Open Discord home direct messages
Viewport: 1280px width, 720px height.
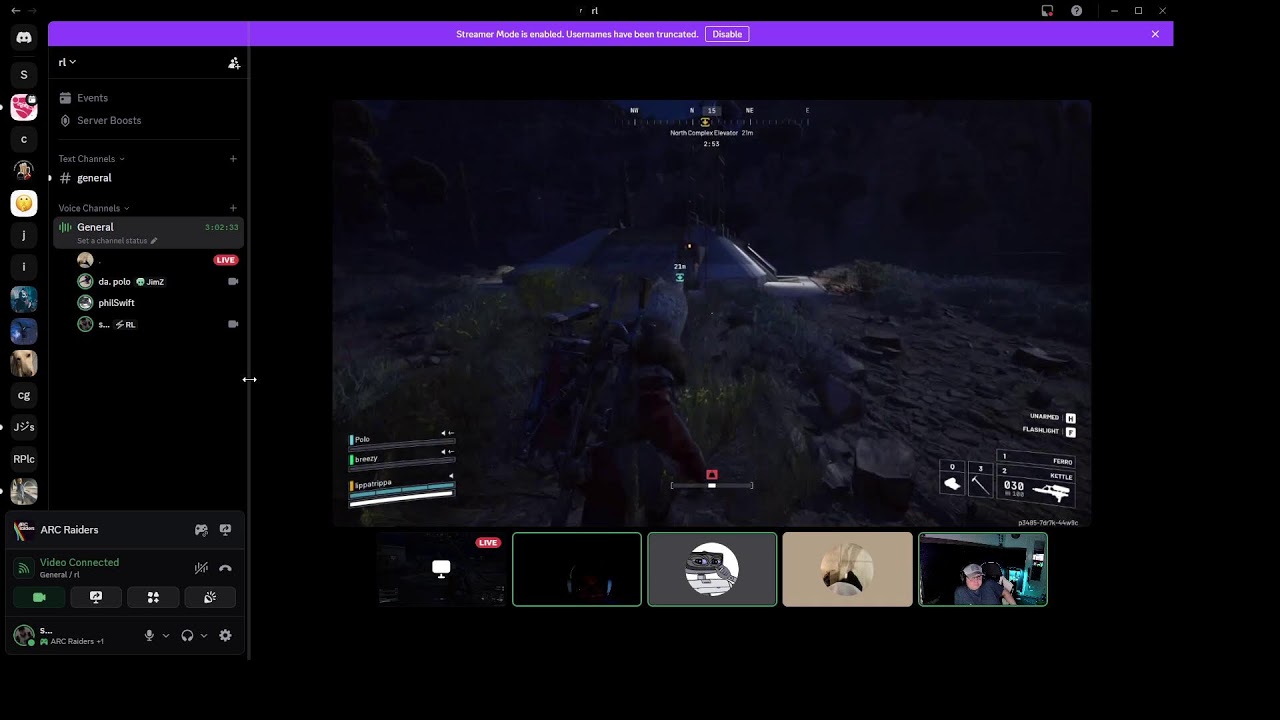coord(24,38)
